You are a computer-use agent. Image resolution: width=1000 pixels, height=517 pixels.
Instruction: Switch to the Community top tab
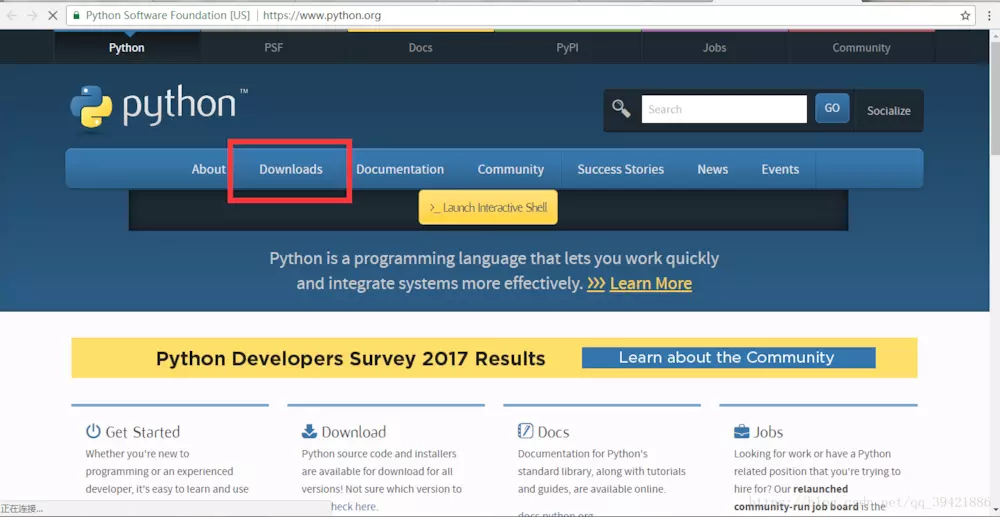click(x=862, y=47)
